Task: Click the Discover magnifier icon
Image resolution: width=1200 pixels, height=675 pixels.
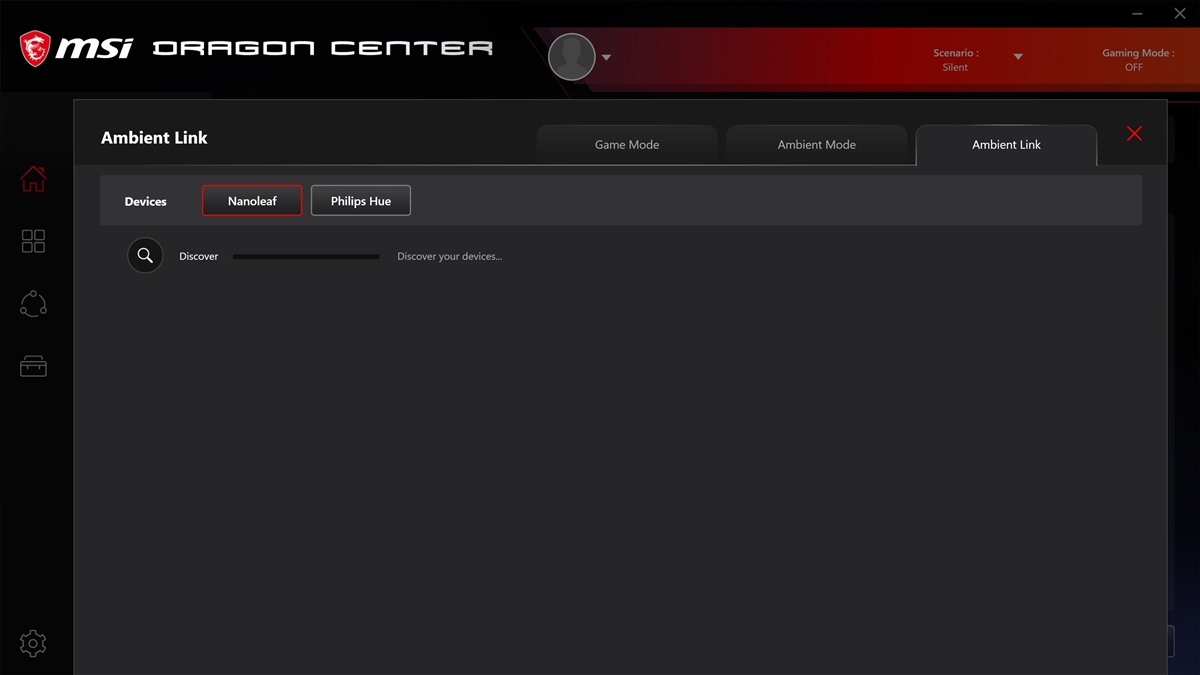Action: (145, 256)
